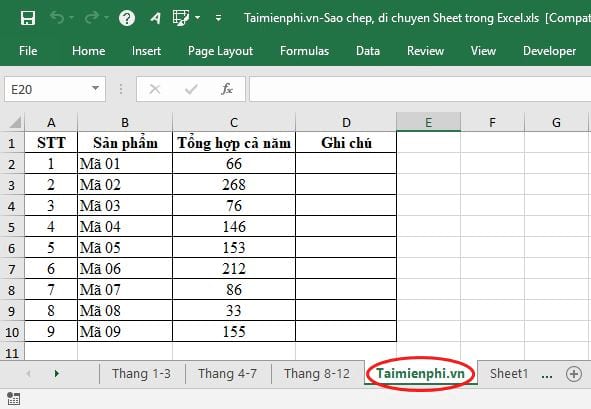Screen dimensions: 591x409
Task: Select the Taimienphi.vn sheet tab
Action: coord(420,374)
